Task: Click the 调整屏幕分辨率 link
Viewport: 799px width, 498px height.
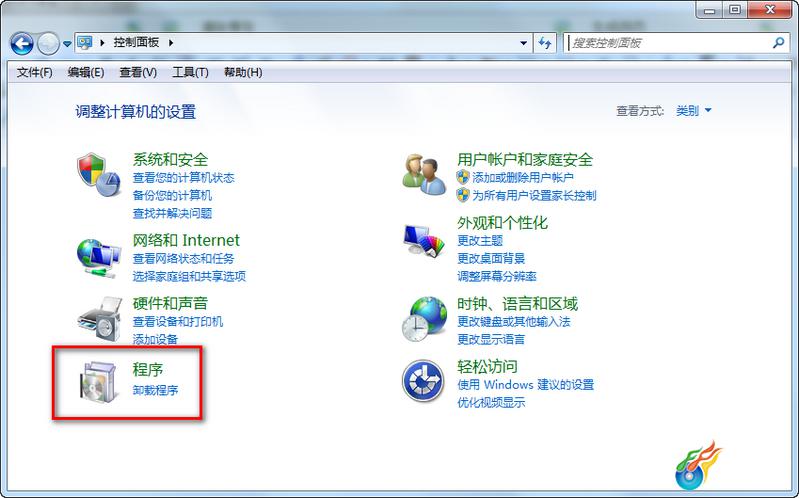Action: [x=497, y=276]
